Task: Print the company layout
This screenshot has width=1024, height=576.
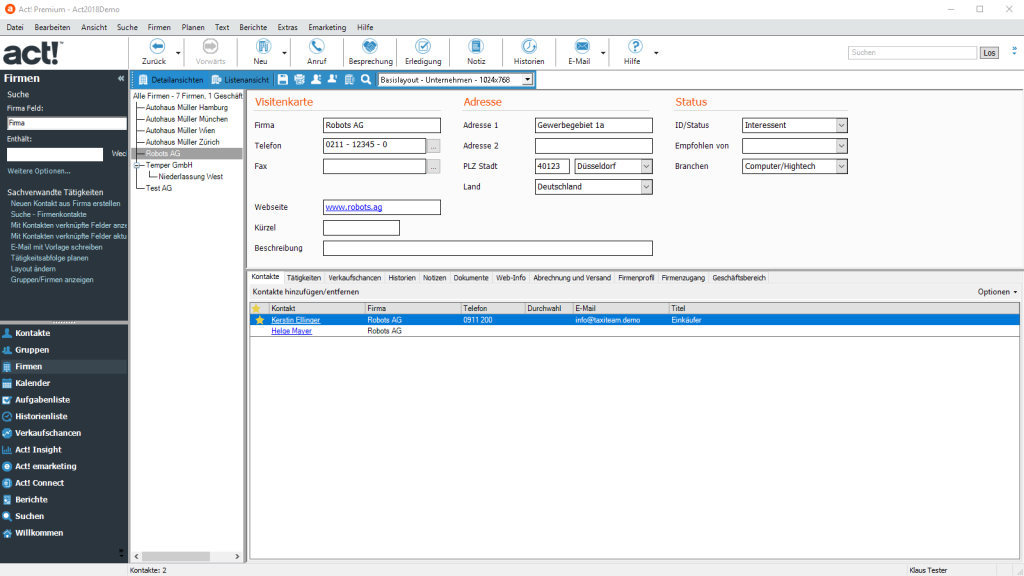Action: click(299, 79)
